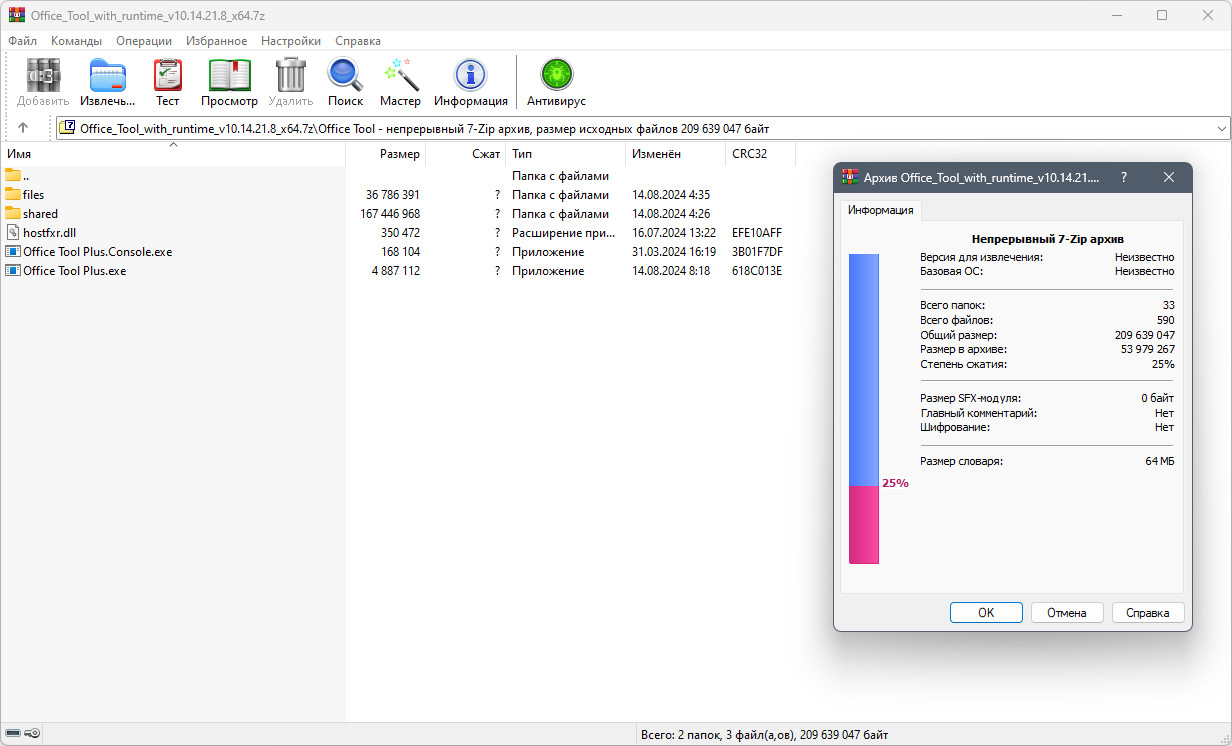Open the Избранное menu
The width and height of the screenshot is (1232, 746).
click(216, 41)
